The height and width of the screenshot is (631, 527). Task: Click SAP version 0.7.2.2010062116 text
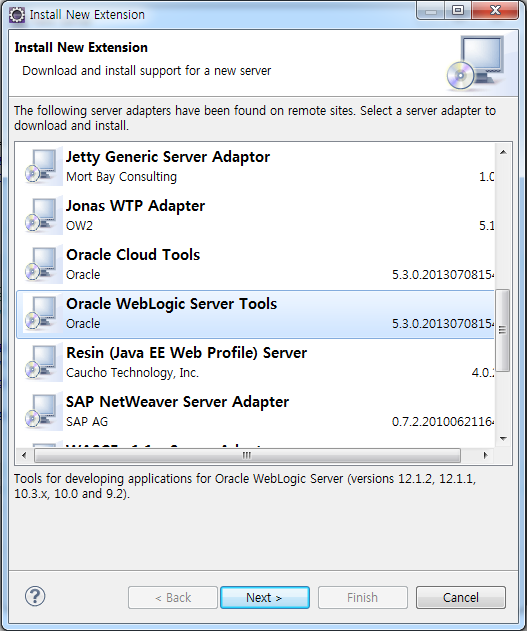443,422
